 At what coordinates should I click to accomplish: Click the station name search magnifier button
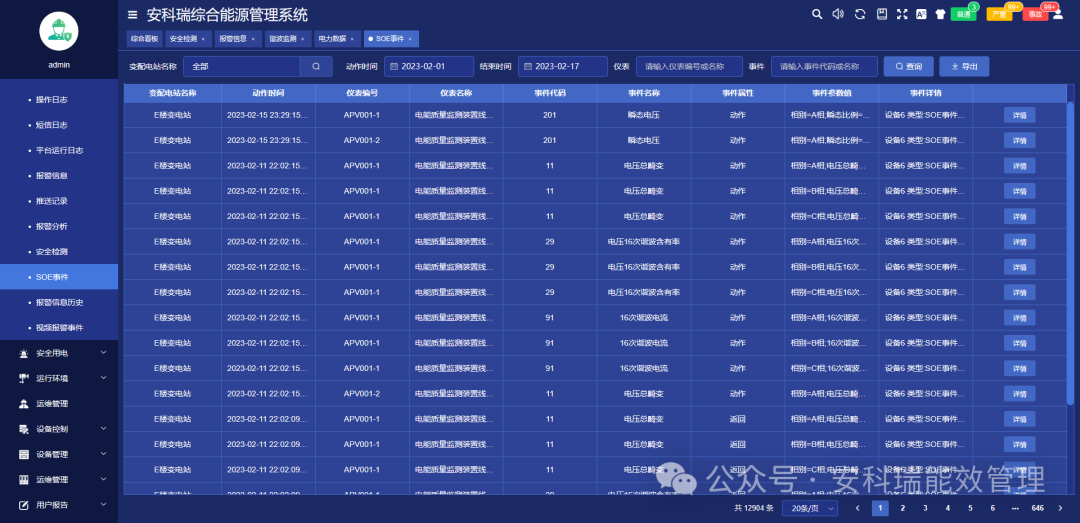[x=316, y=66]
